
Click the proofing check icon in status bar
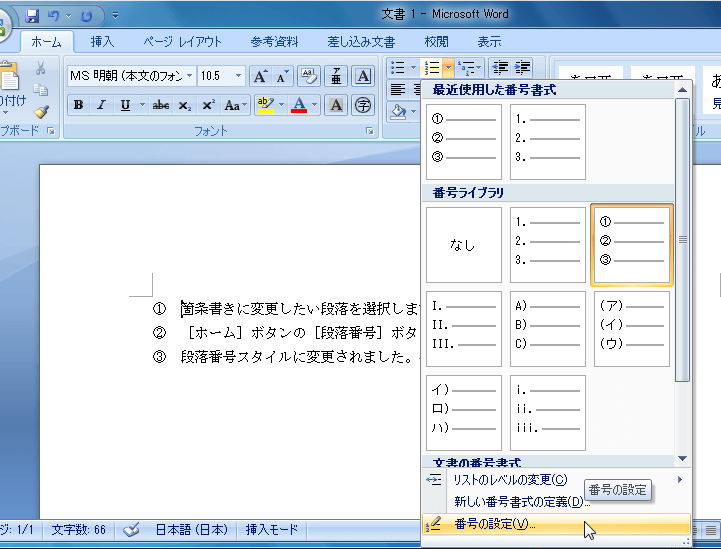(x=131, y=530)
